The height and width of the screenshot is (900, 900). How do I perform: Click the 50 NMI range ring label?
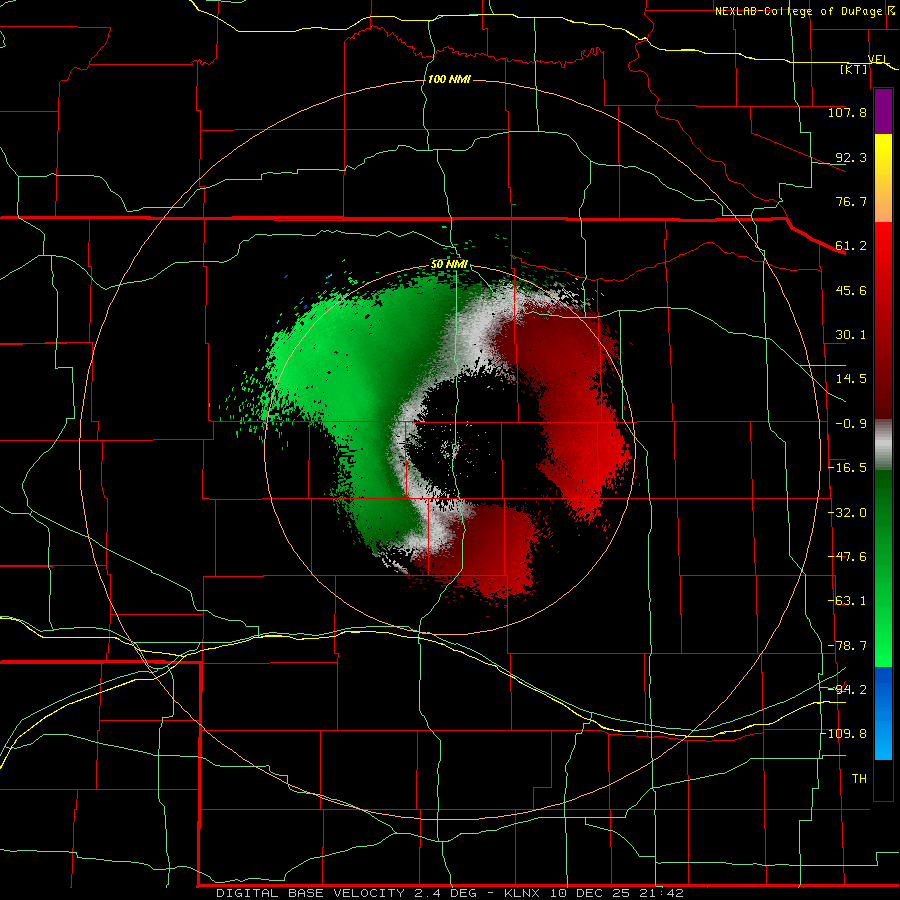pos(449,264)
